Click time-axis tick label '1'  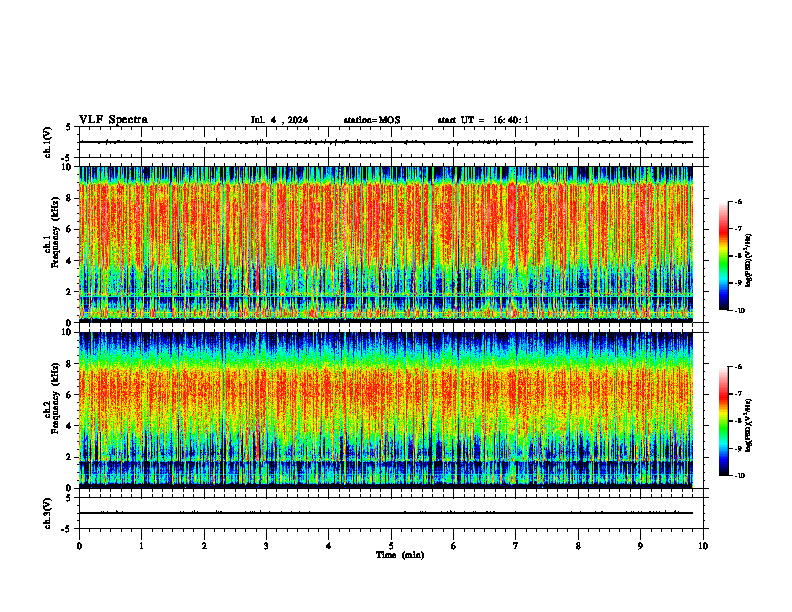[141, 546]
